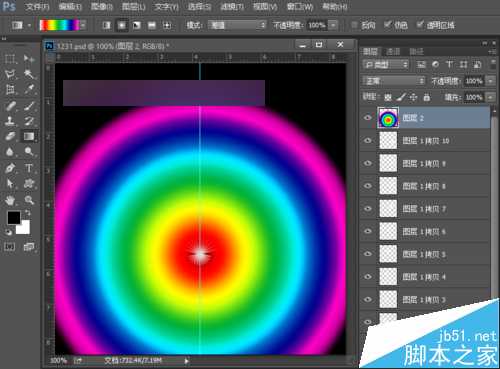This screenshot has height=369, width=500.
Task: Switch to the Paths tab
Action: coord(416,51)
